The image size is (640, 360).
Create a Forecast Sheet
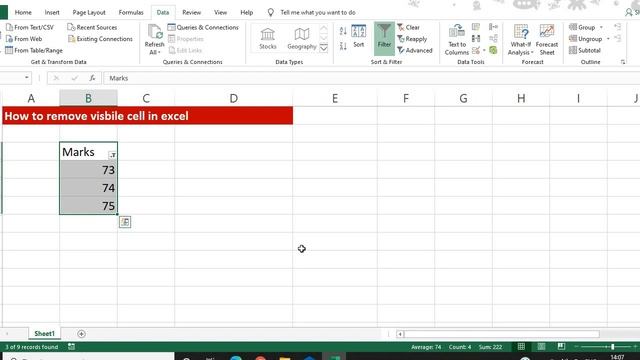point(547,39)
